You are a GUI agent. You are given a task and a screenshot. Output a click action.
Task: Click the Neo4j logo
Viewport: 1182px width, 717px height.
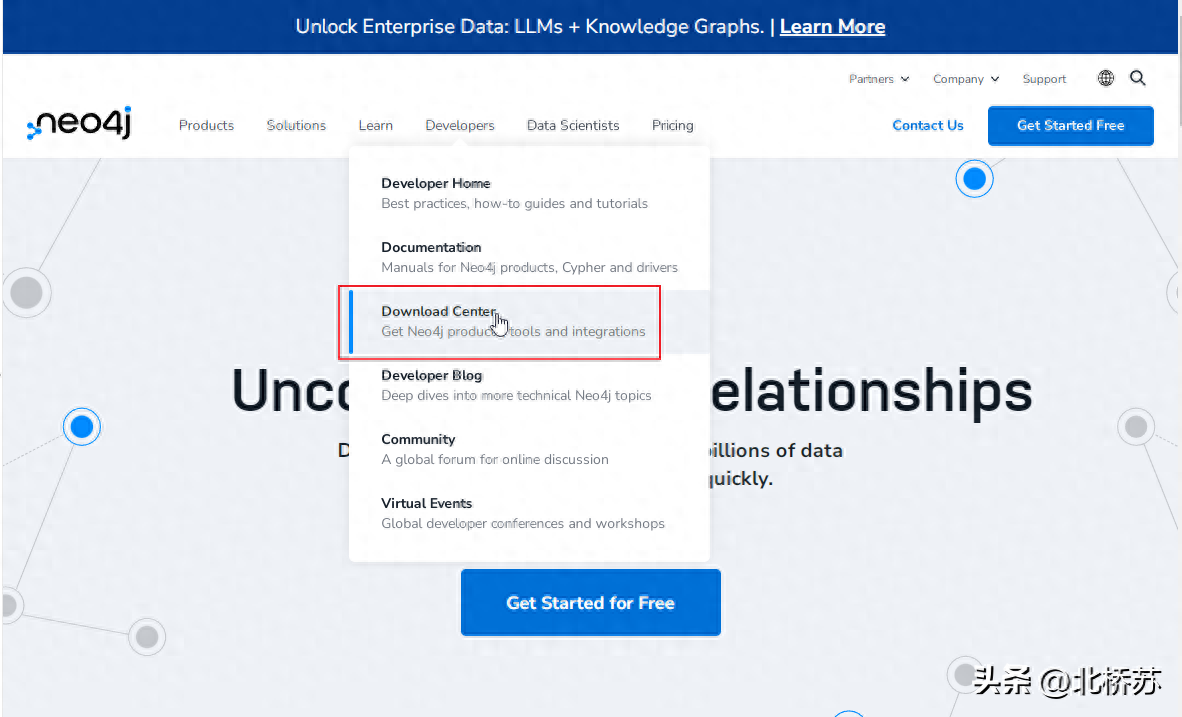click(78, 122)
